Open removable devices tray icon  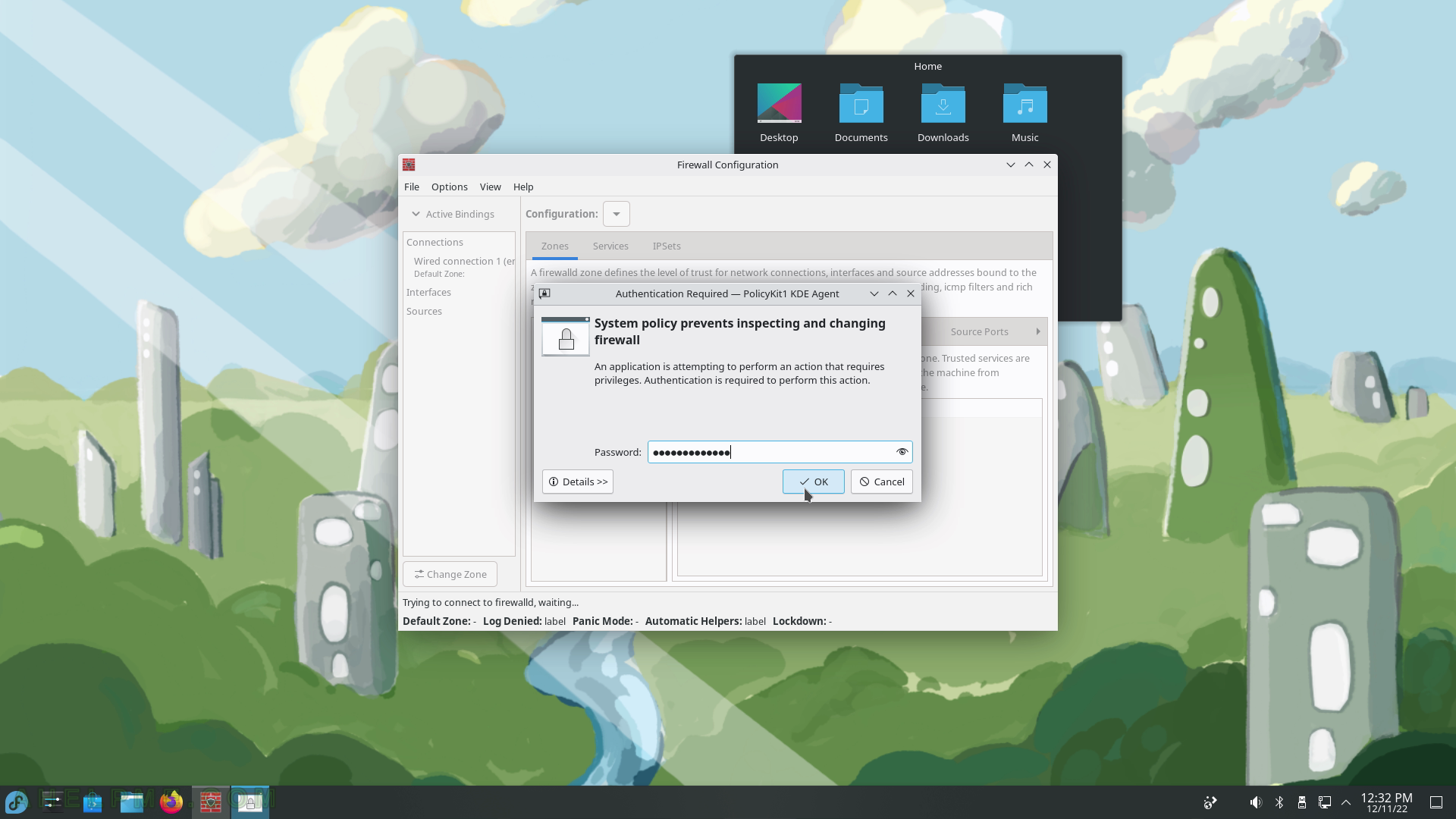1301,802
